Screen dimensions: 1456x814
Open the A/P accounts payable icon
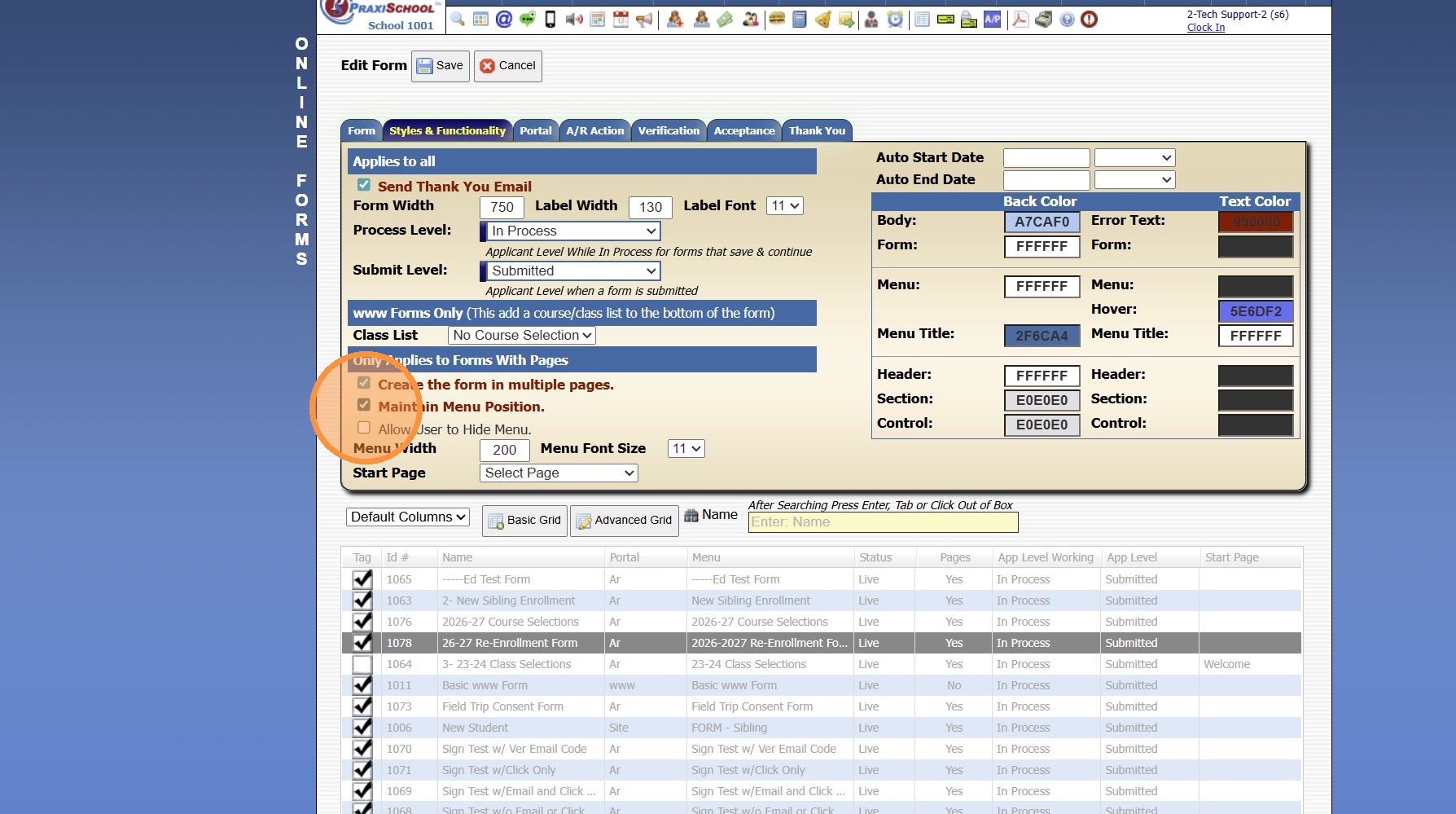tap(992, 20)
